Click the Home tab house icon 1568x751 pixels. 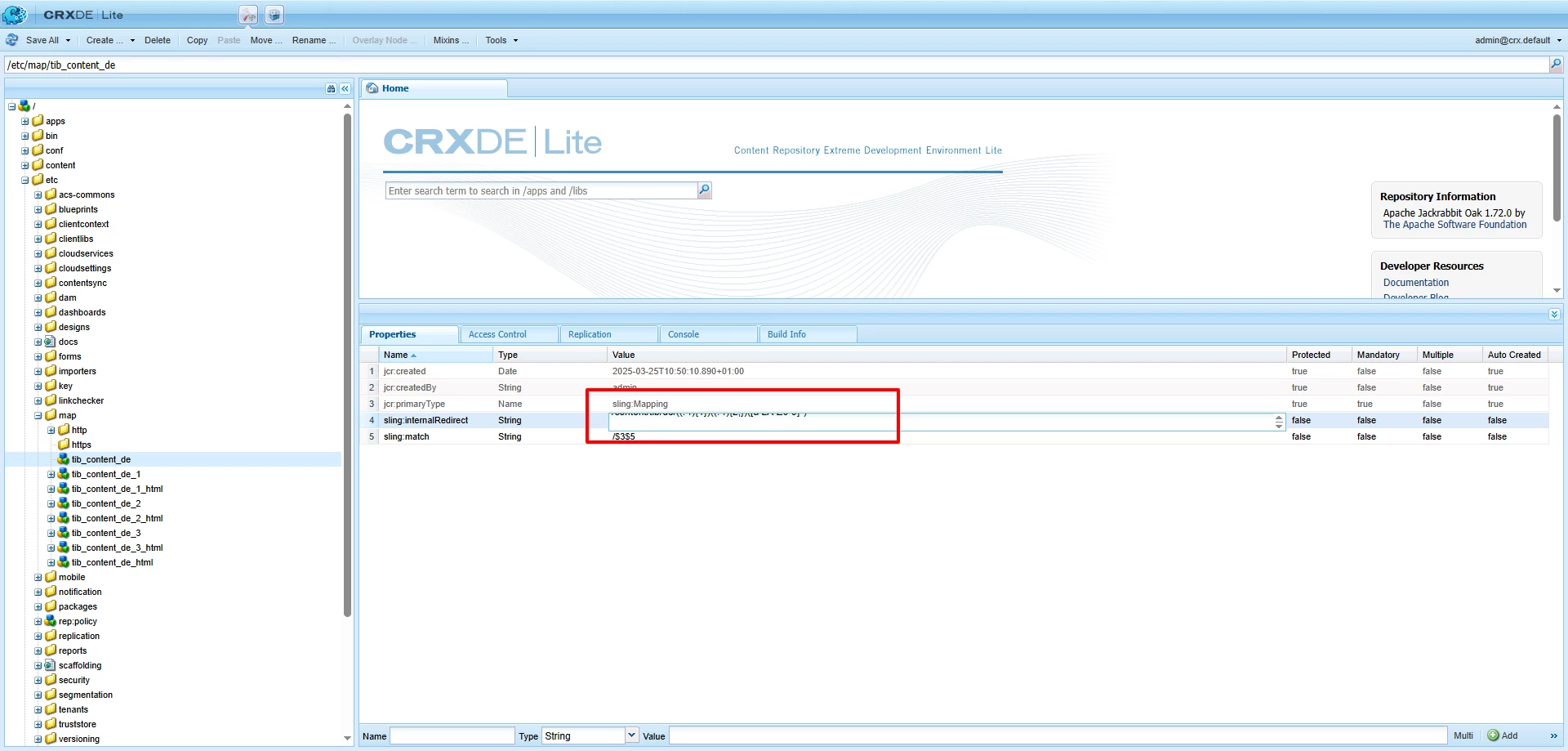pyautogui.click(x=372, y=88)
